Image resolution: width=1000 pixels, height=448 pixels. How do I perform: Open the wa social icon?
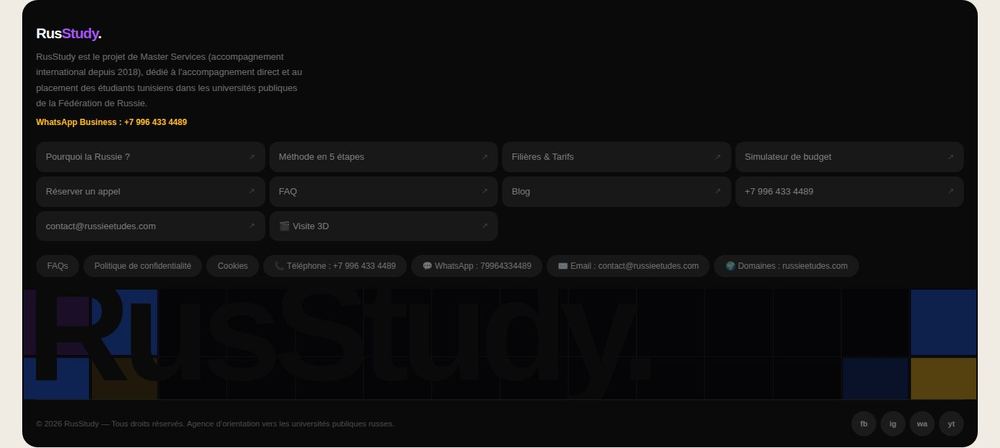tap(922, 424)
